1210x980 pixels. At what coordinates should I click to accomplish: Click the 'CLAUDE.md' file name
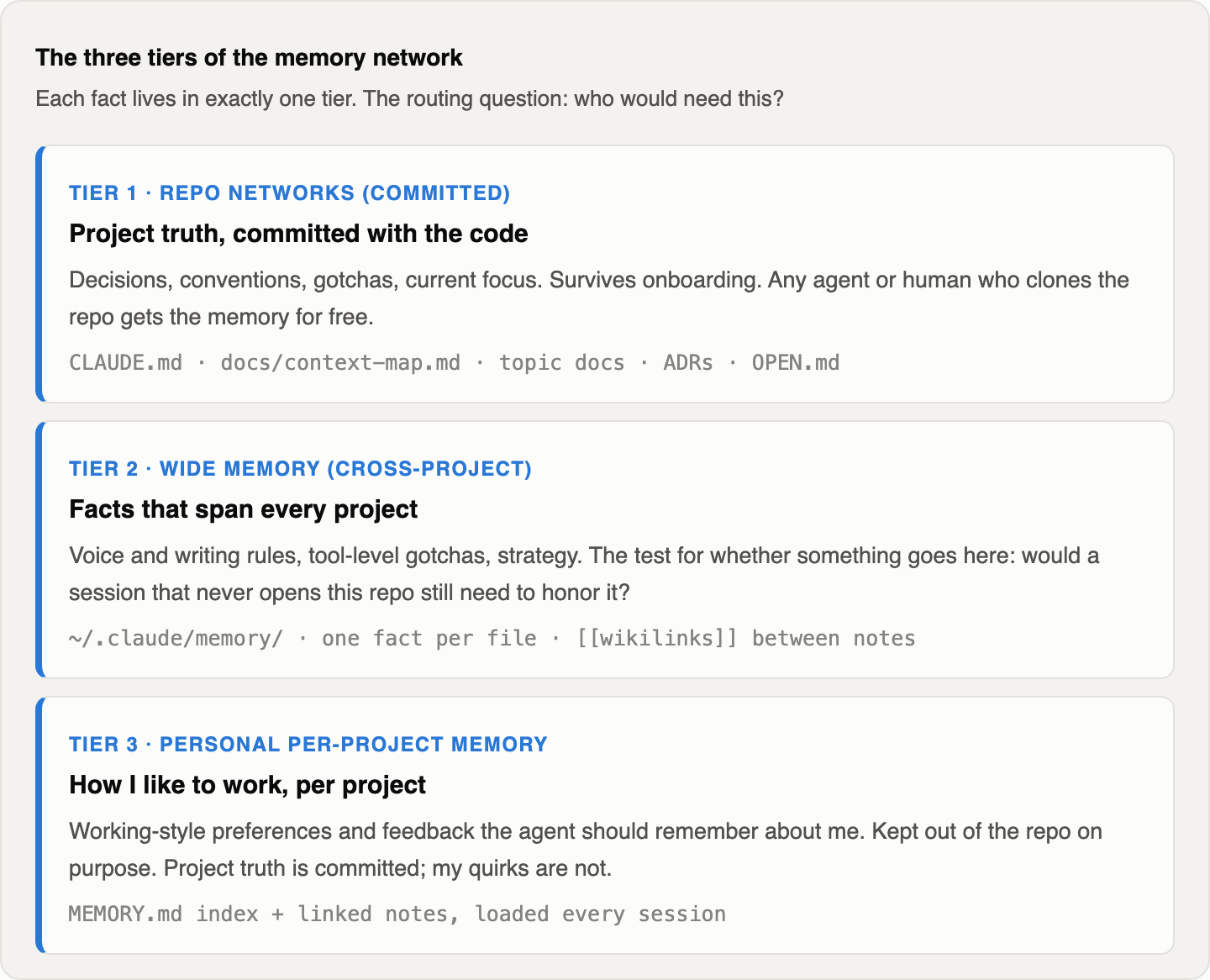[x=125, y=362]
